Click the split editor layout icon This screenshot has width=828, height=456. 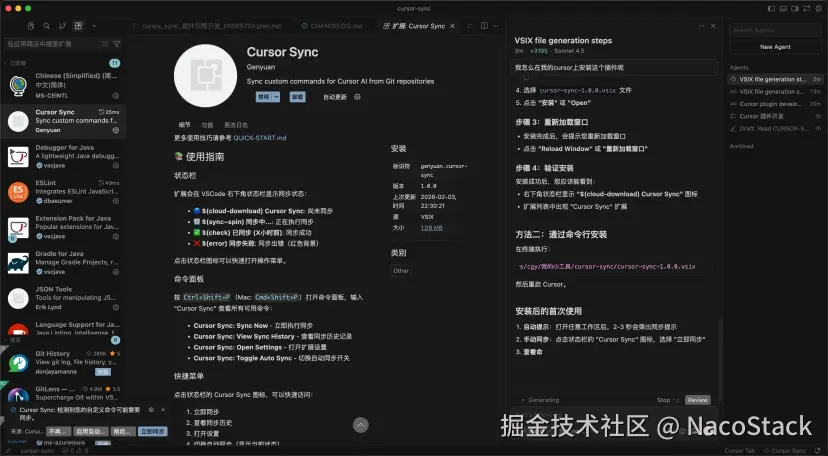(x=484, y=26)
